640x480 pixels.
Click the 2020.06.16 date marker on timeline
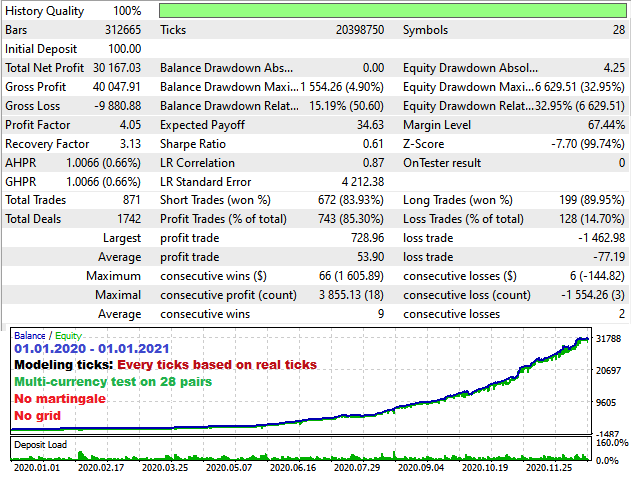[x=293, y=467]
